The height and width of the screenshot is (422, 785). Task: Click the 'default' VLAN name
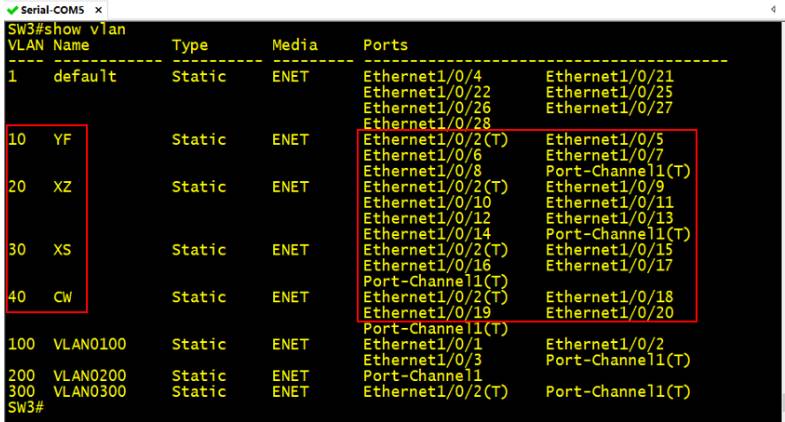85,76
